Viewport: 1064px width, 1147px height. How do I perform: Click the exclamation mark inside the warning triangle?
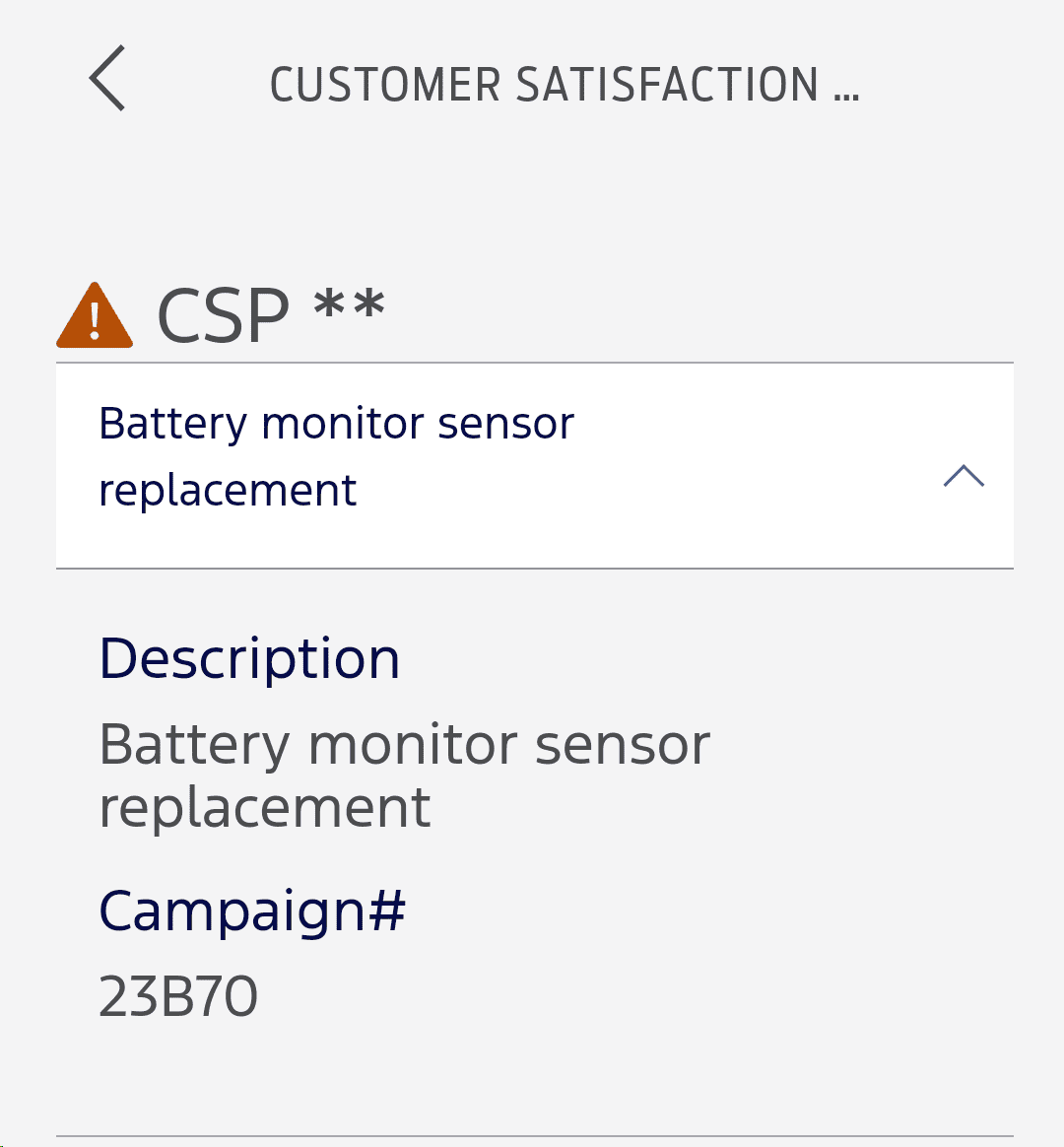tap(95, 321)
